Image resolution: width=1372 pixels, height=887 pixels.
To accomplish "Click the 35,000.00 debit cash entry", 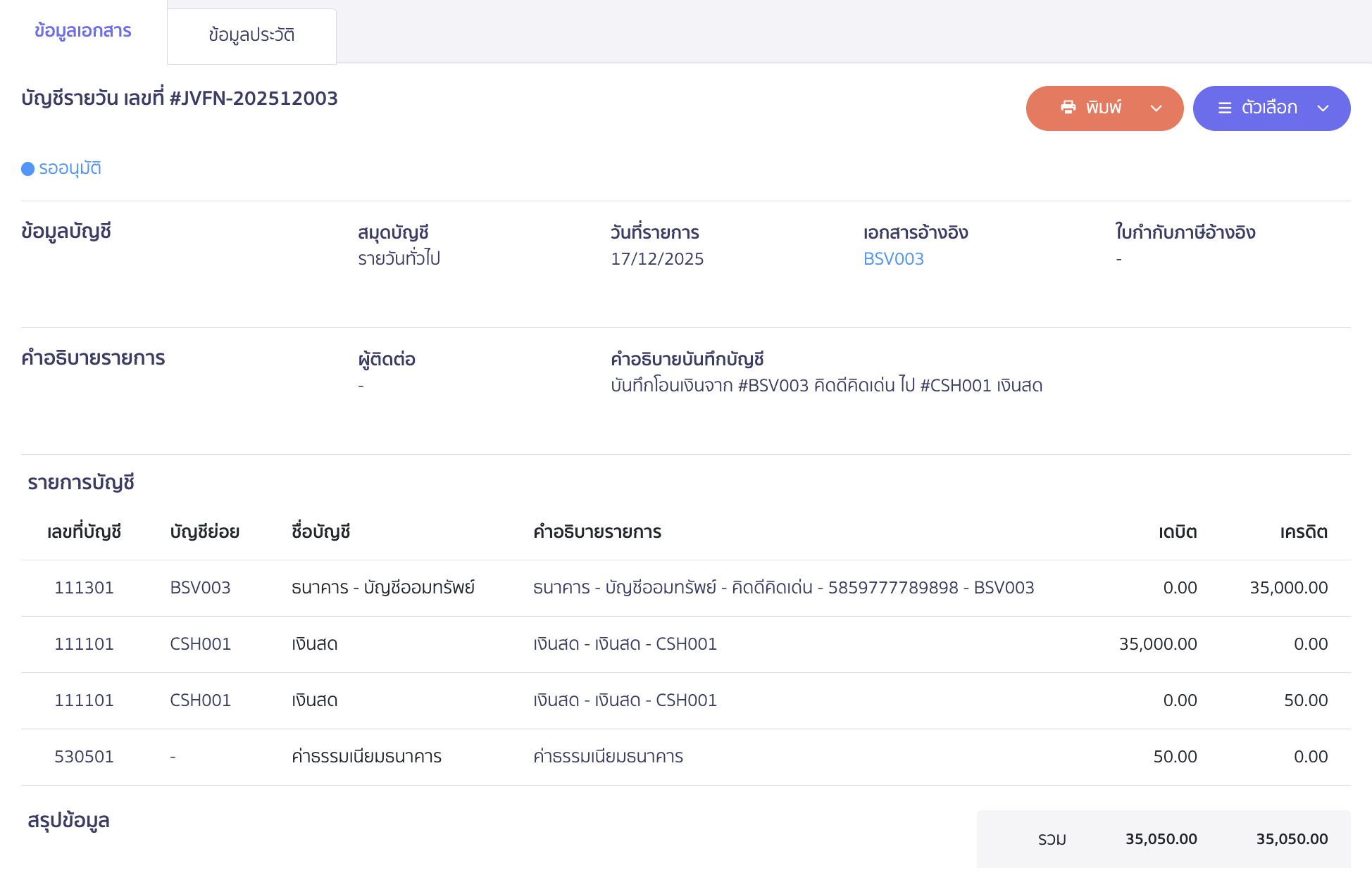I will pyautogui.click(x=1157, y=644).
